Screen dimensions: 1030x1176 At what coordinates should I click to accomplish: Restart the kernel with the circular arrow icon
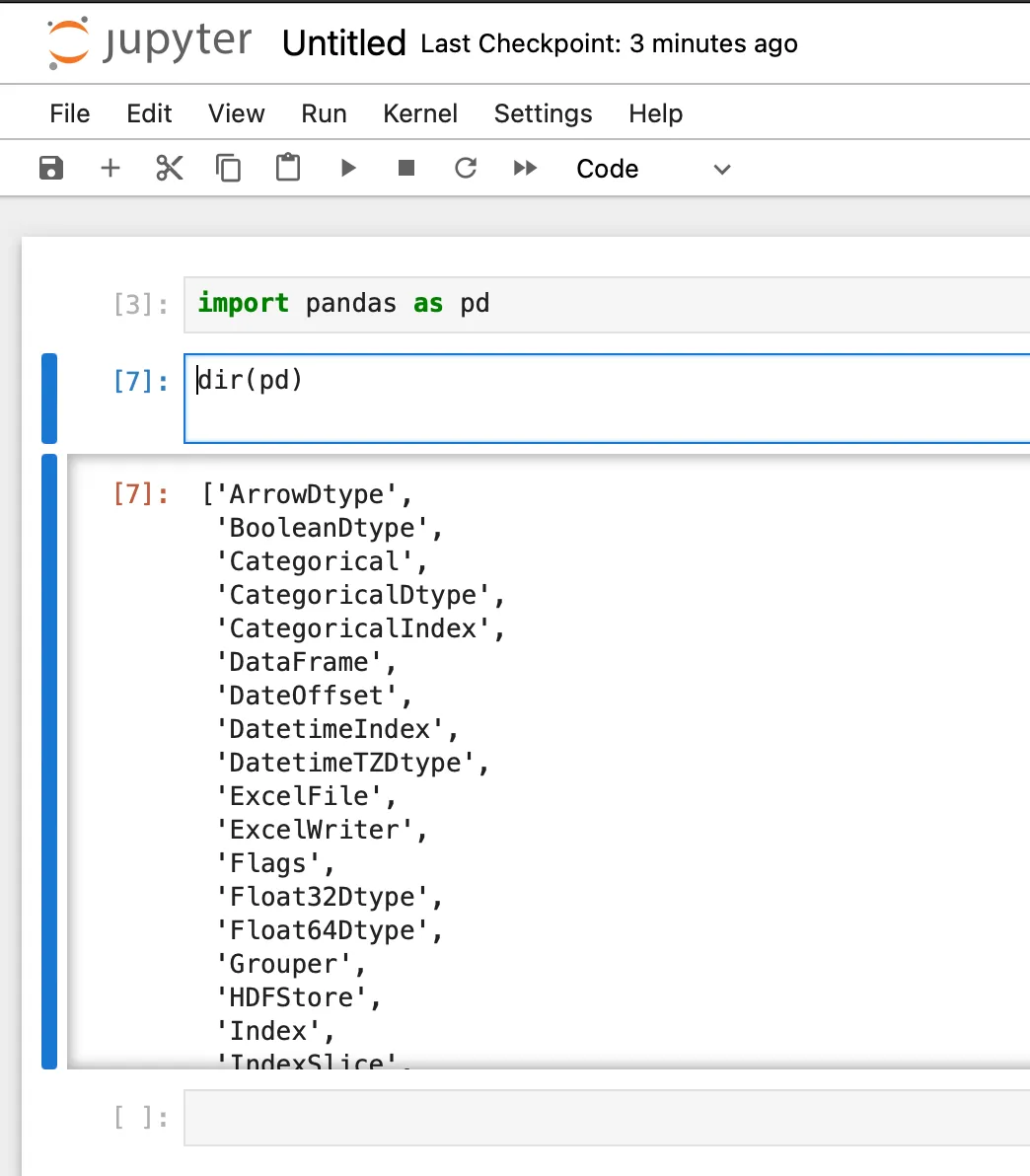tap(466, 169)
